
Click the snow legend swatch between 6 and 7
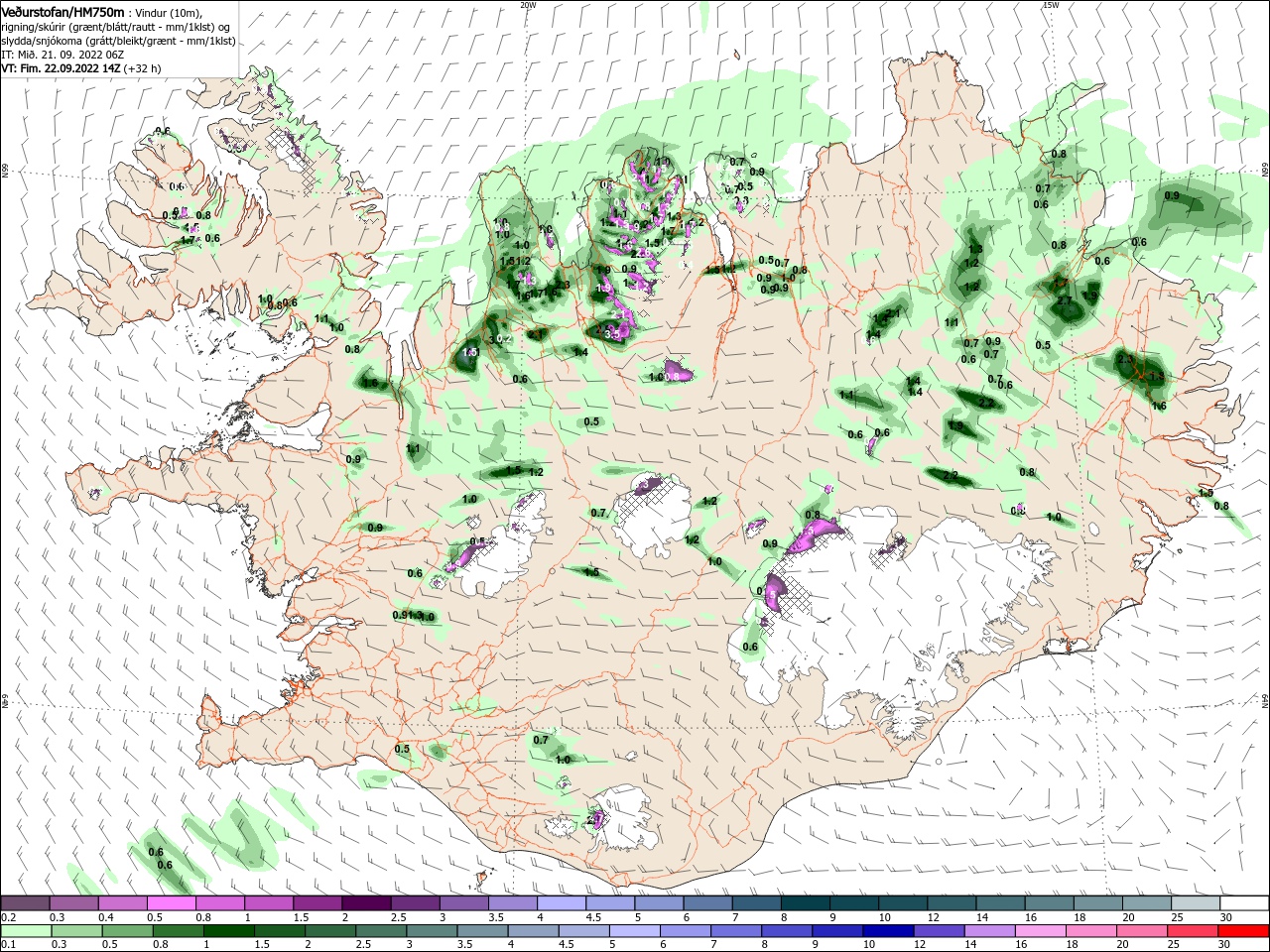tap(708, 902)
